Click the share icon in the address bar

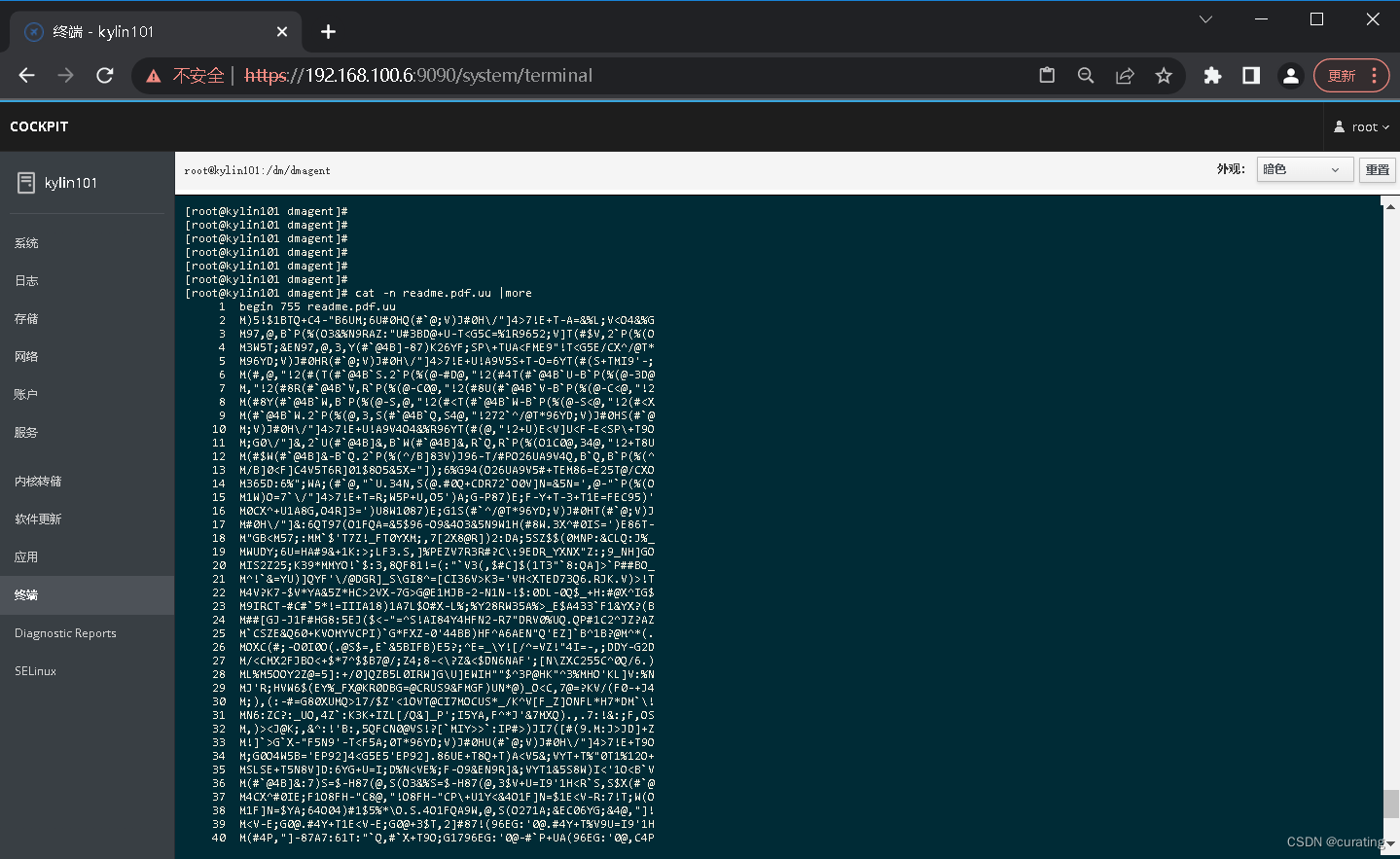[1125, 75]
